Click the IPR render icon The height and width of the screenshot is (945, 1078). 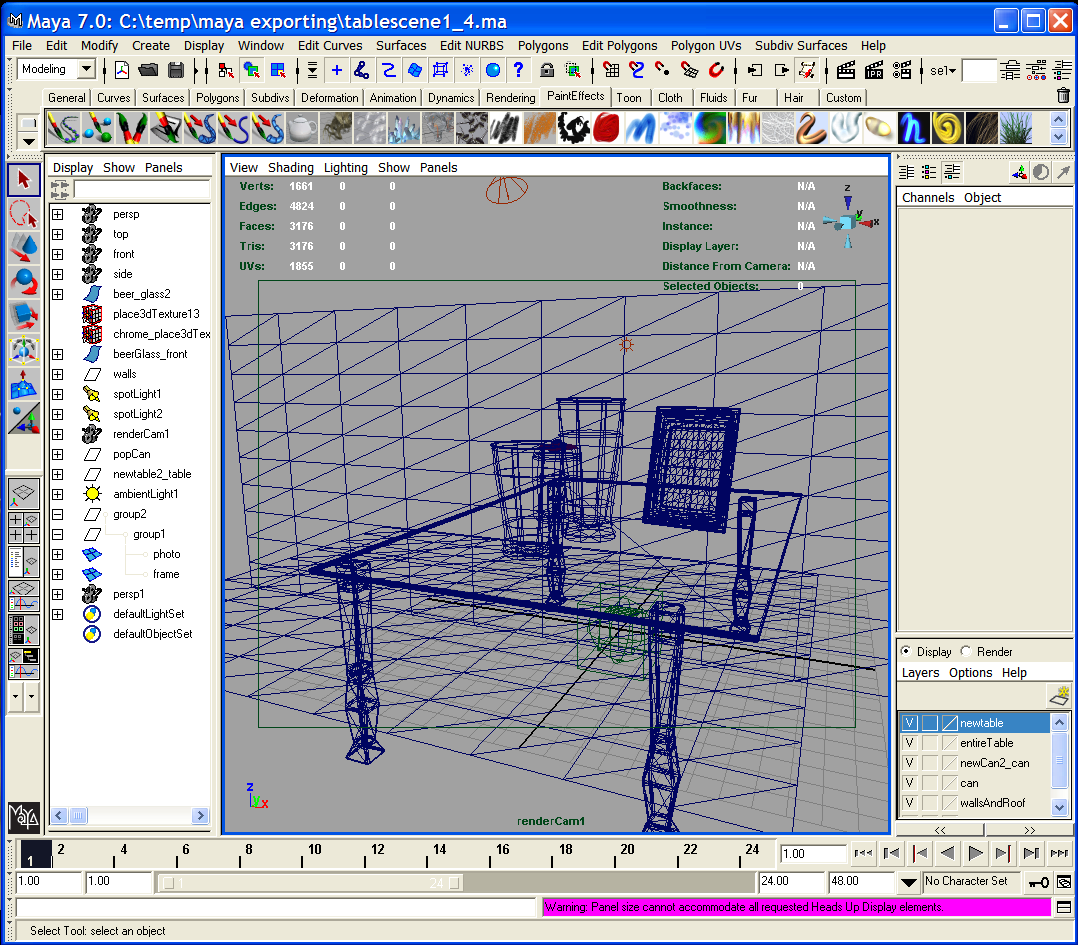pyautogui.click(x=875, y=70)
